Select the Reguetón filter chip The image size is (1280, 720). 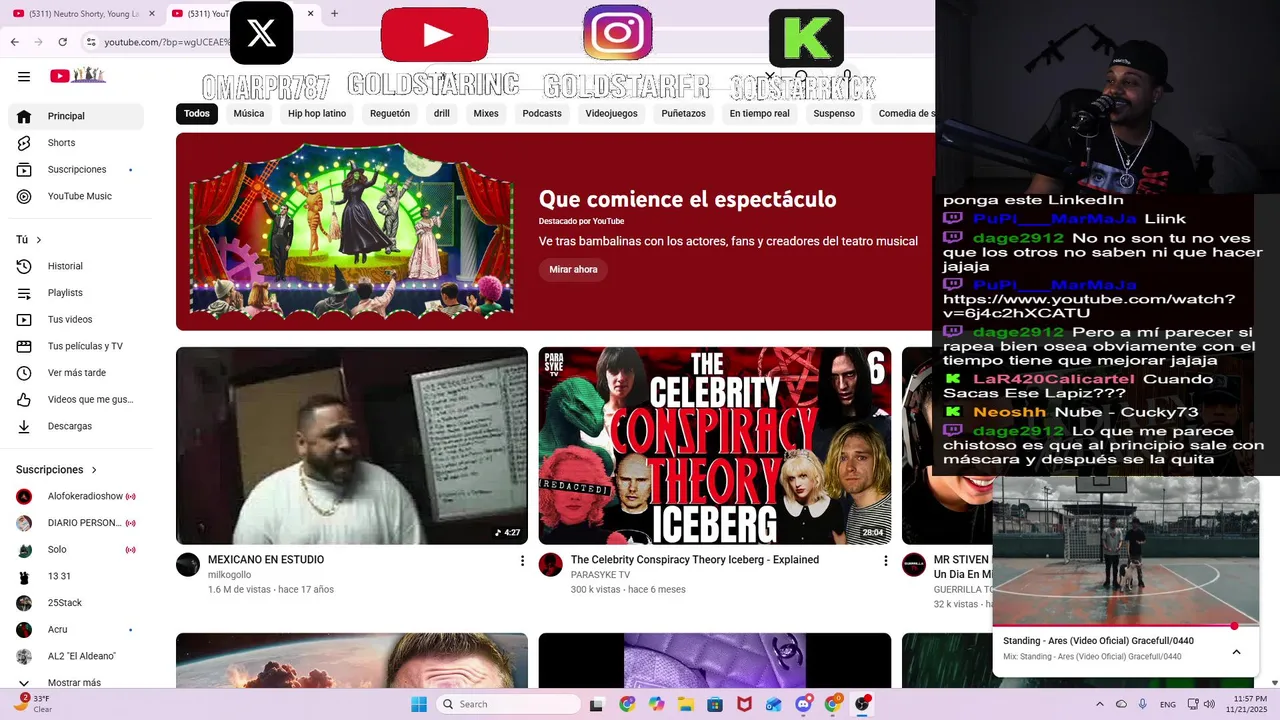pos(390,114)
